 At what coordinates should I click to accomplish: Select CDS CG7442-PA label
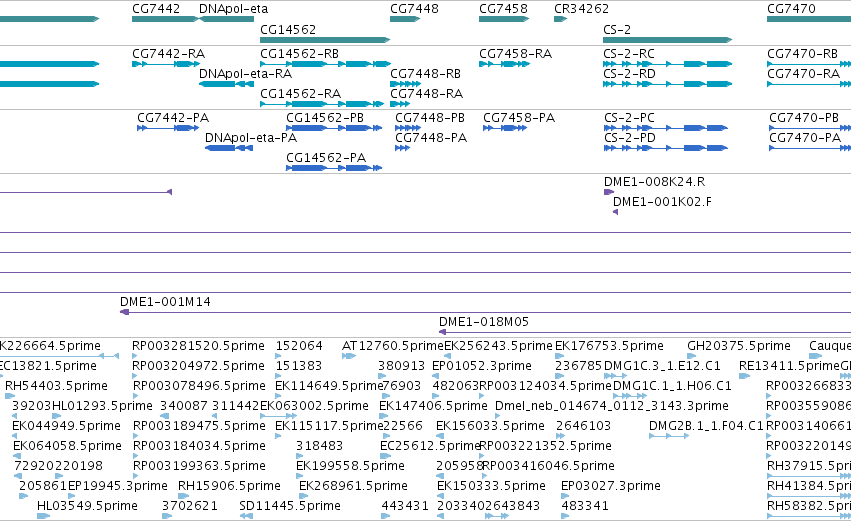tap(173, 118)
